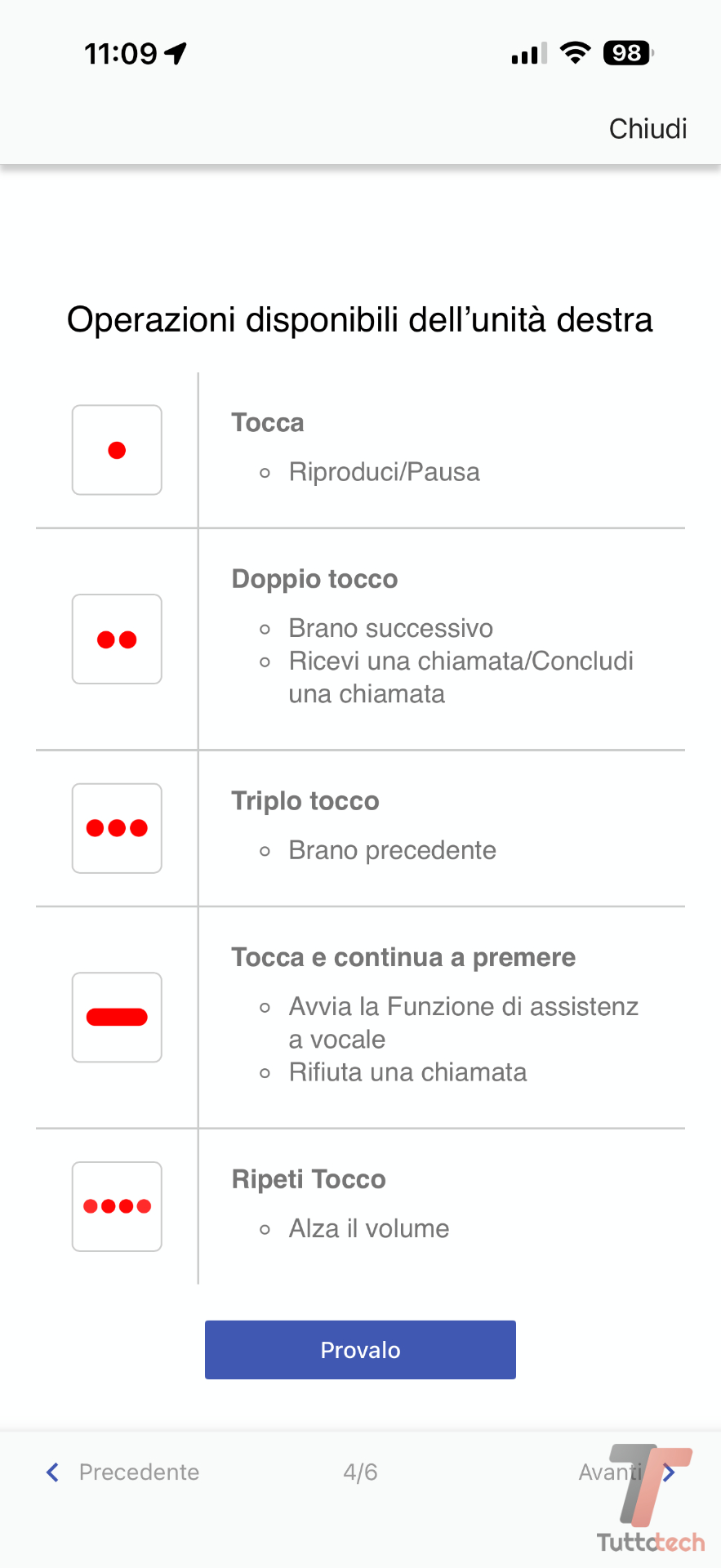
Task: Tap the Wi-Fi status icon
Action: 576,54
